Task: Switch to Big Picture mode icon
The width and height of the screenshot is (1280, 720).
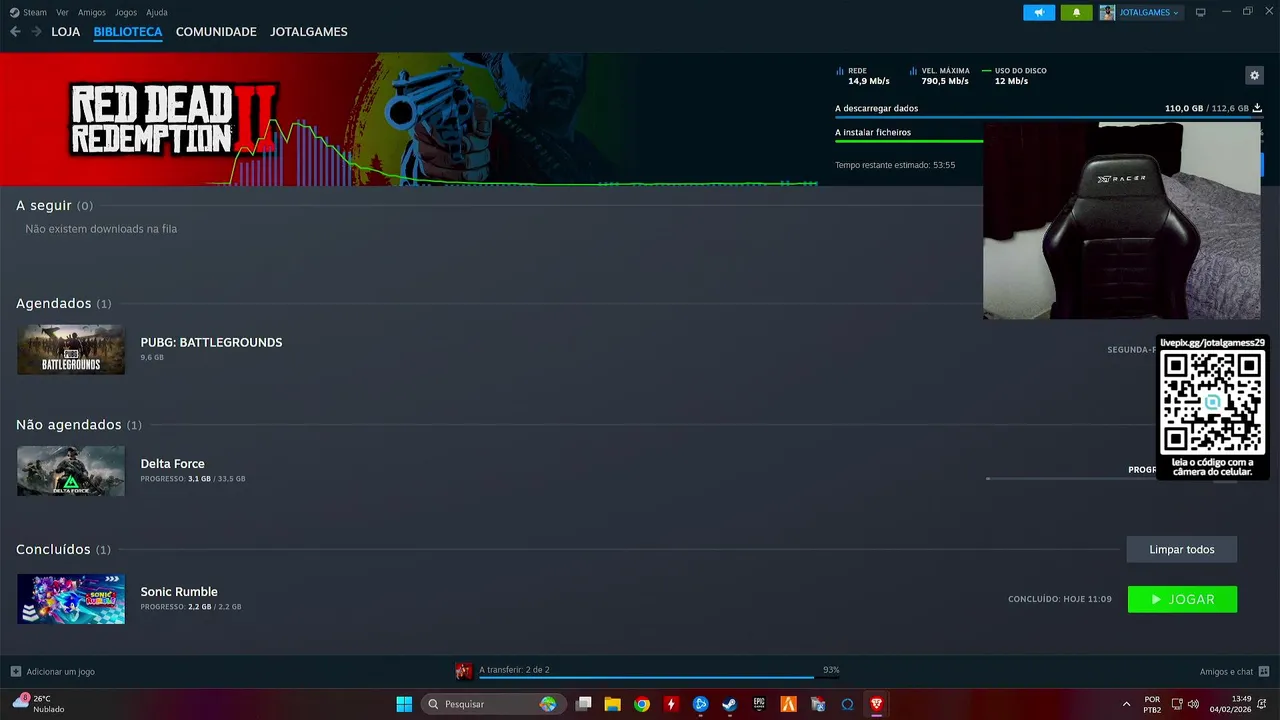Action: pos(1201,12)
